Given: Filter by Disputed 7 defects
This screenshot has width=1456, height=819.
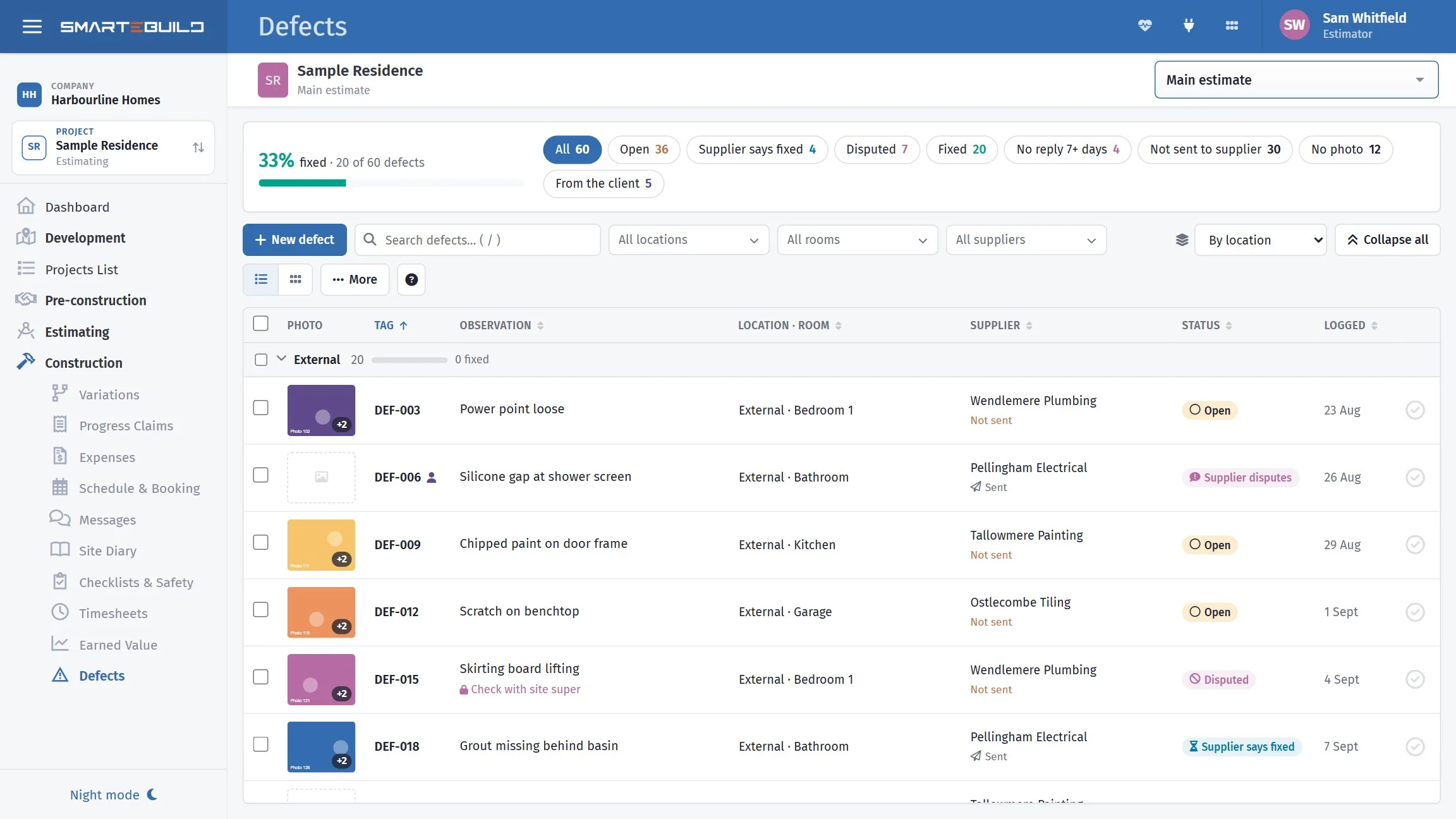Looking at the screenshot, I should 877,150.
